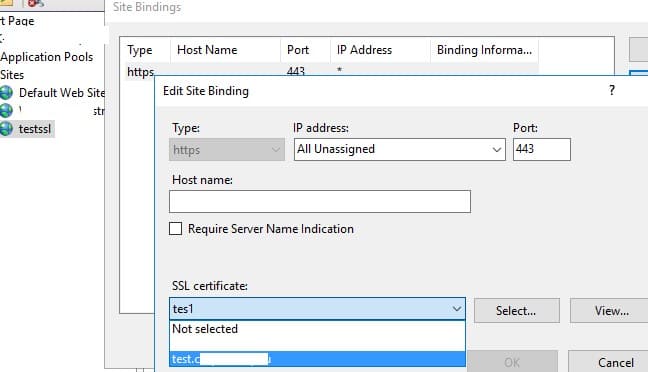Click into the Host name text field
This screenshot has width=648, height=372.
pos(320,202)
